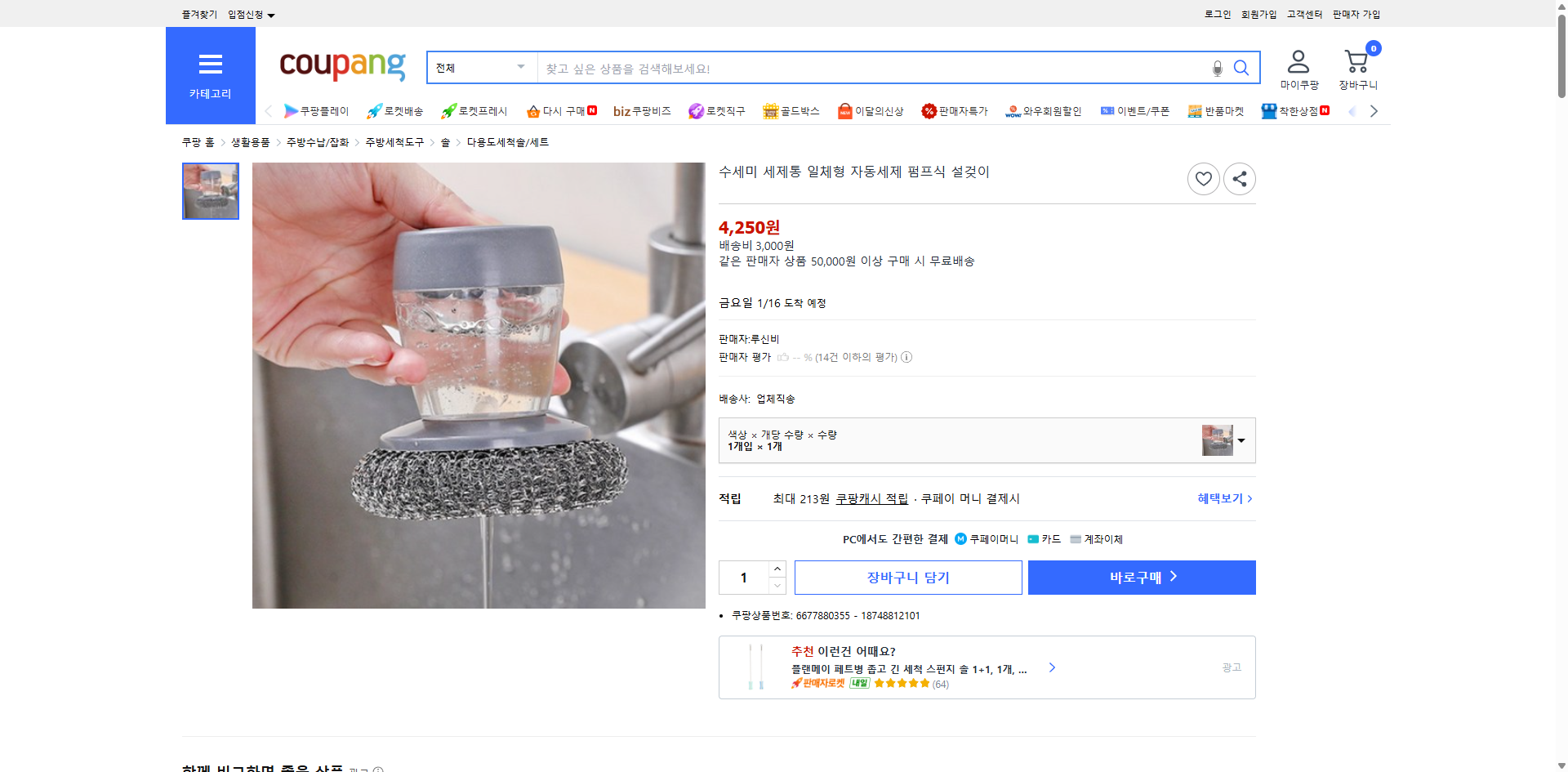Expand the 전체 search category dropdown

pos(519,68)
